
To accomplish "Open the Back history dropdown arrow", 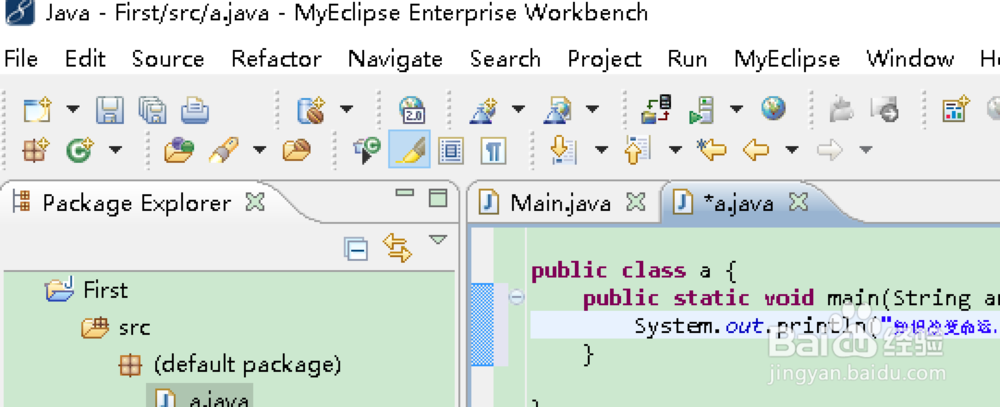I will tap(791, 150).
